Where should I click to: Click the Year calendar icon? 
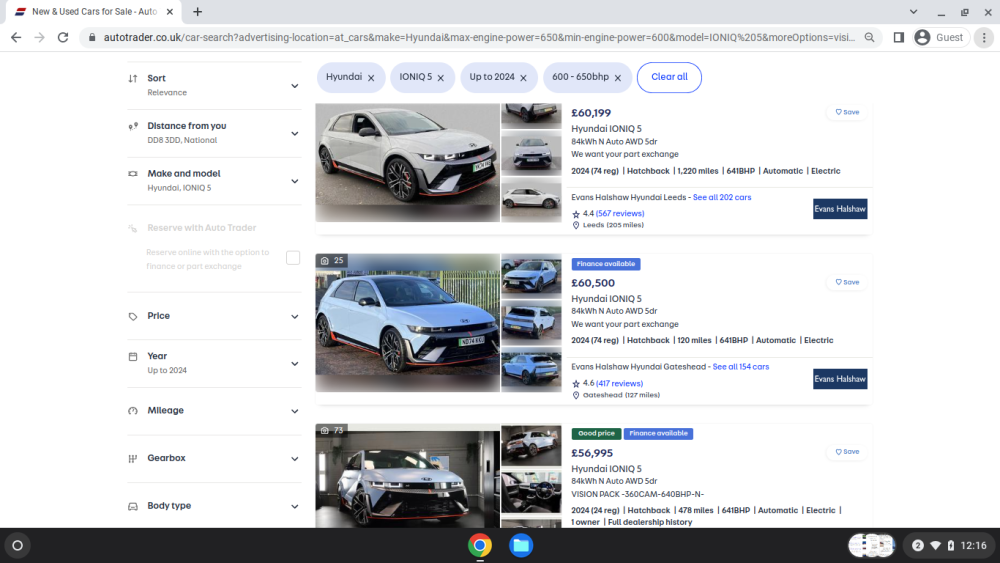[x=133, y=356]
